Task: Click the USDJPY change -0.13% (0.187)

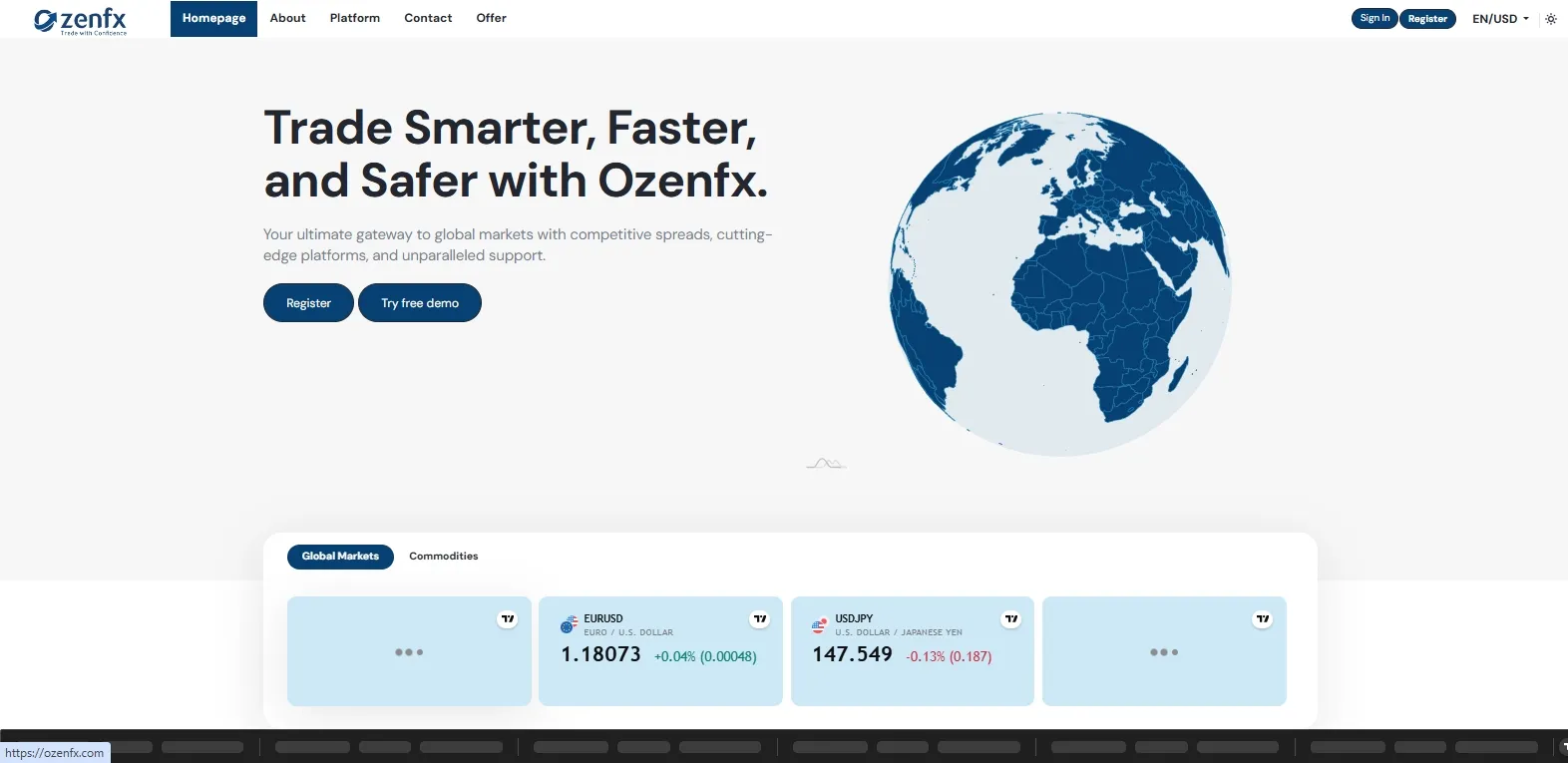Action: 949,656
